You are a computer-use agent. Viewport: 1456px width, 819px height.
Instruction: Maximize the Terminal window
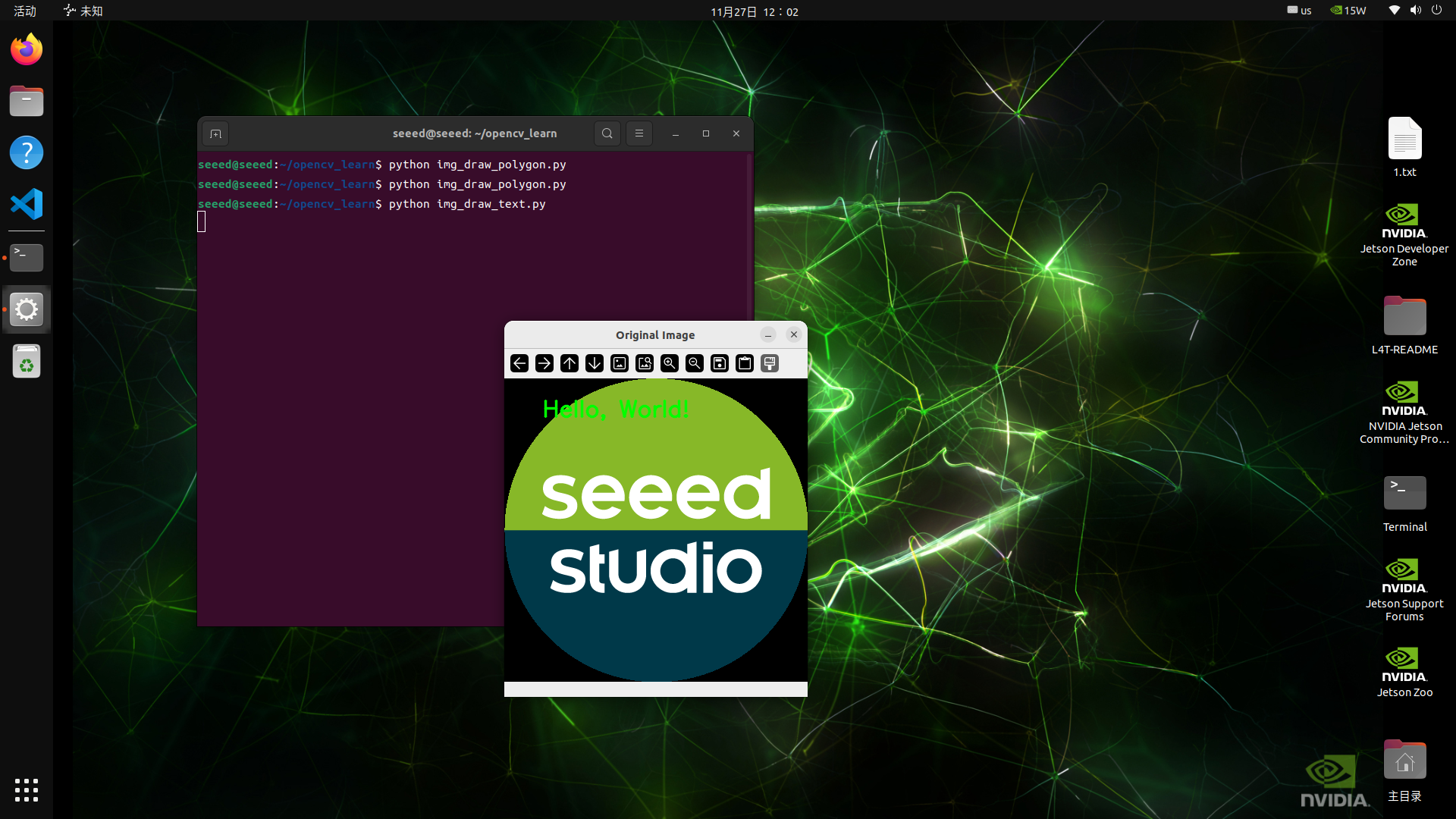[706, 133]
